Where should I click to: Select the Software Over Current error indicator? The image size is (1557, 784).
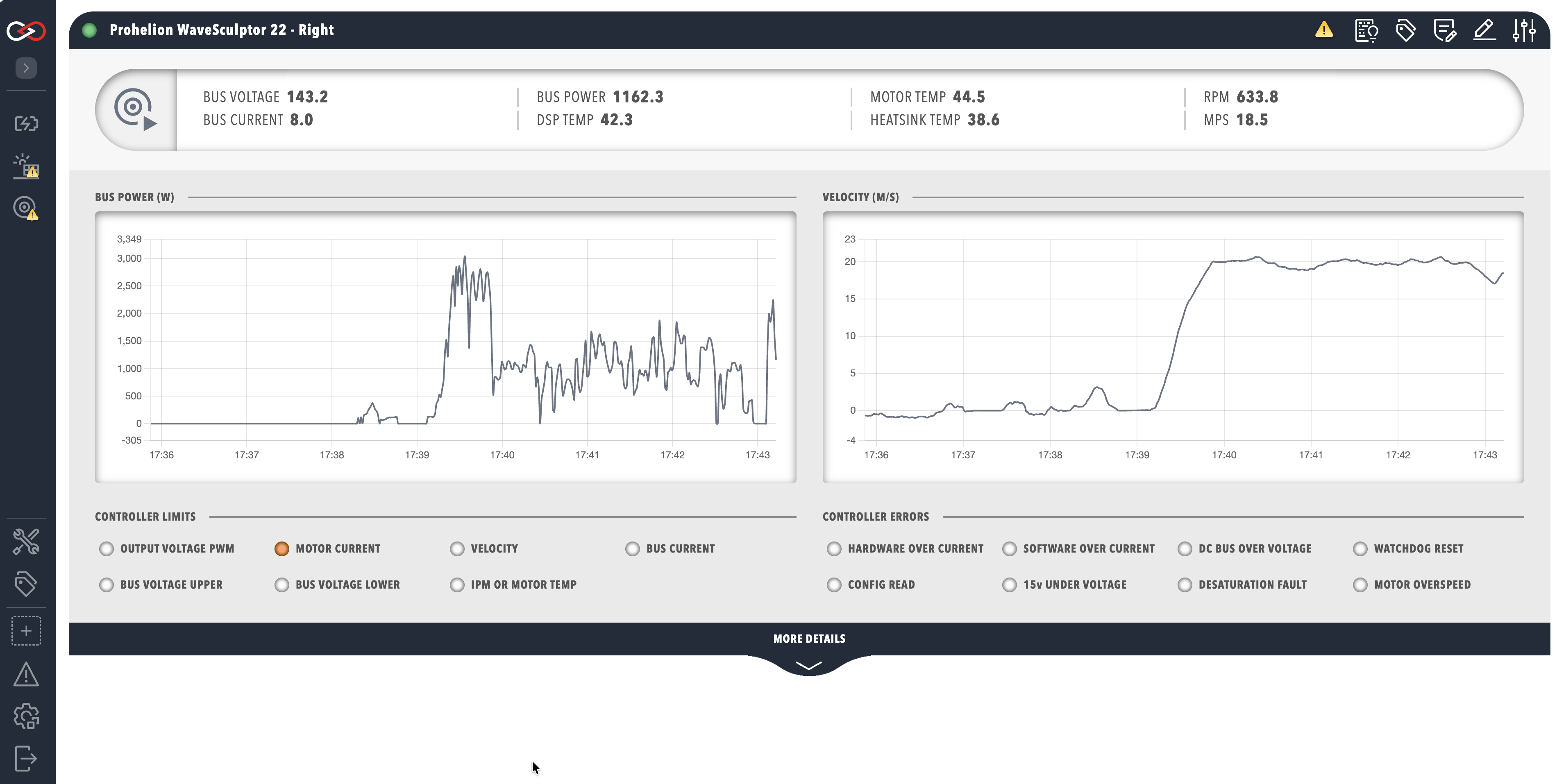click(1010, 549)
